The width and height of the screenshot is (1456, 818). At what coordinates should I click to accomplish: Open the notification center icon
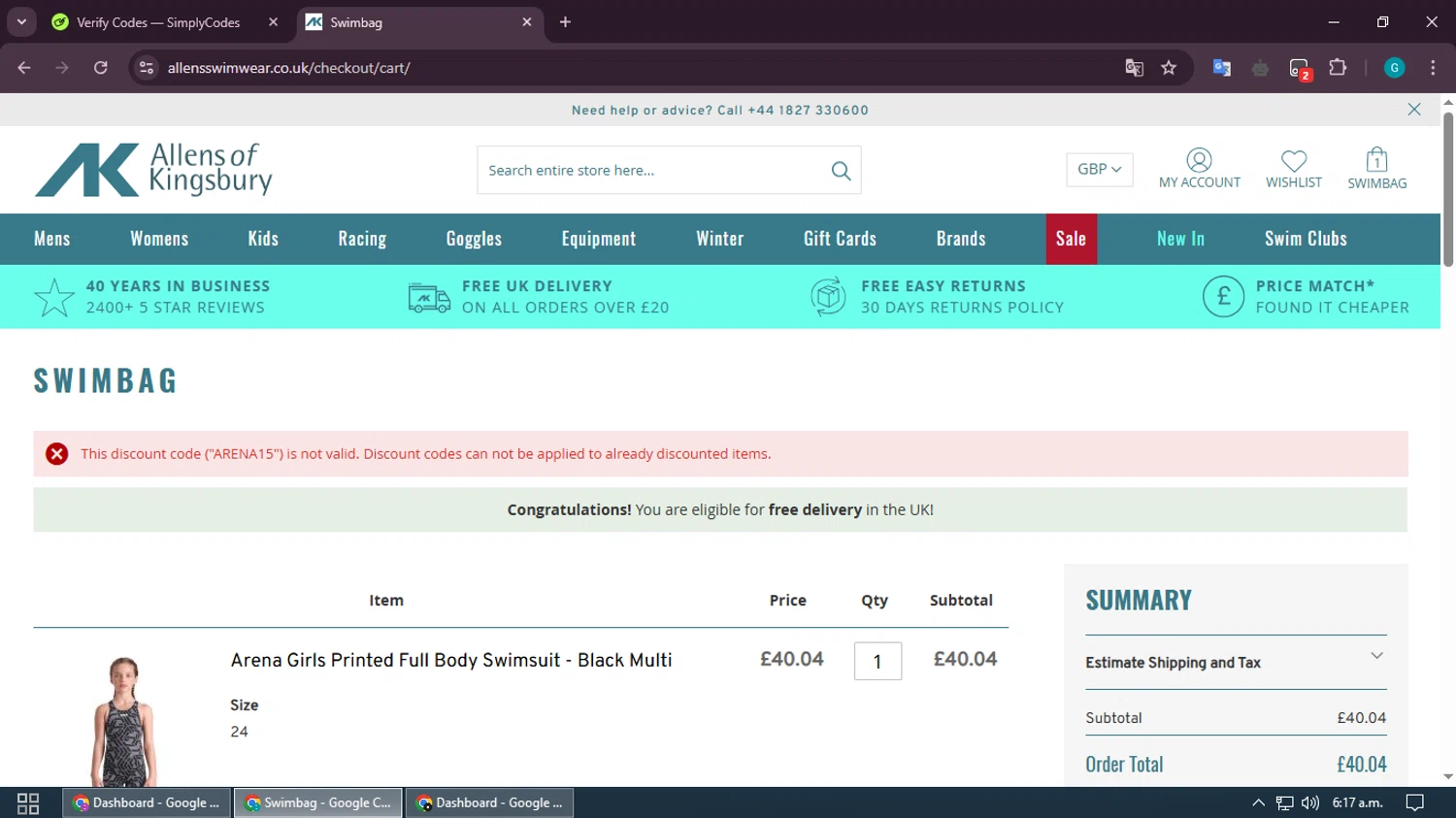(x=1415, y=802)
